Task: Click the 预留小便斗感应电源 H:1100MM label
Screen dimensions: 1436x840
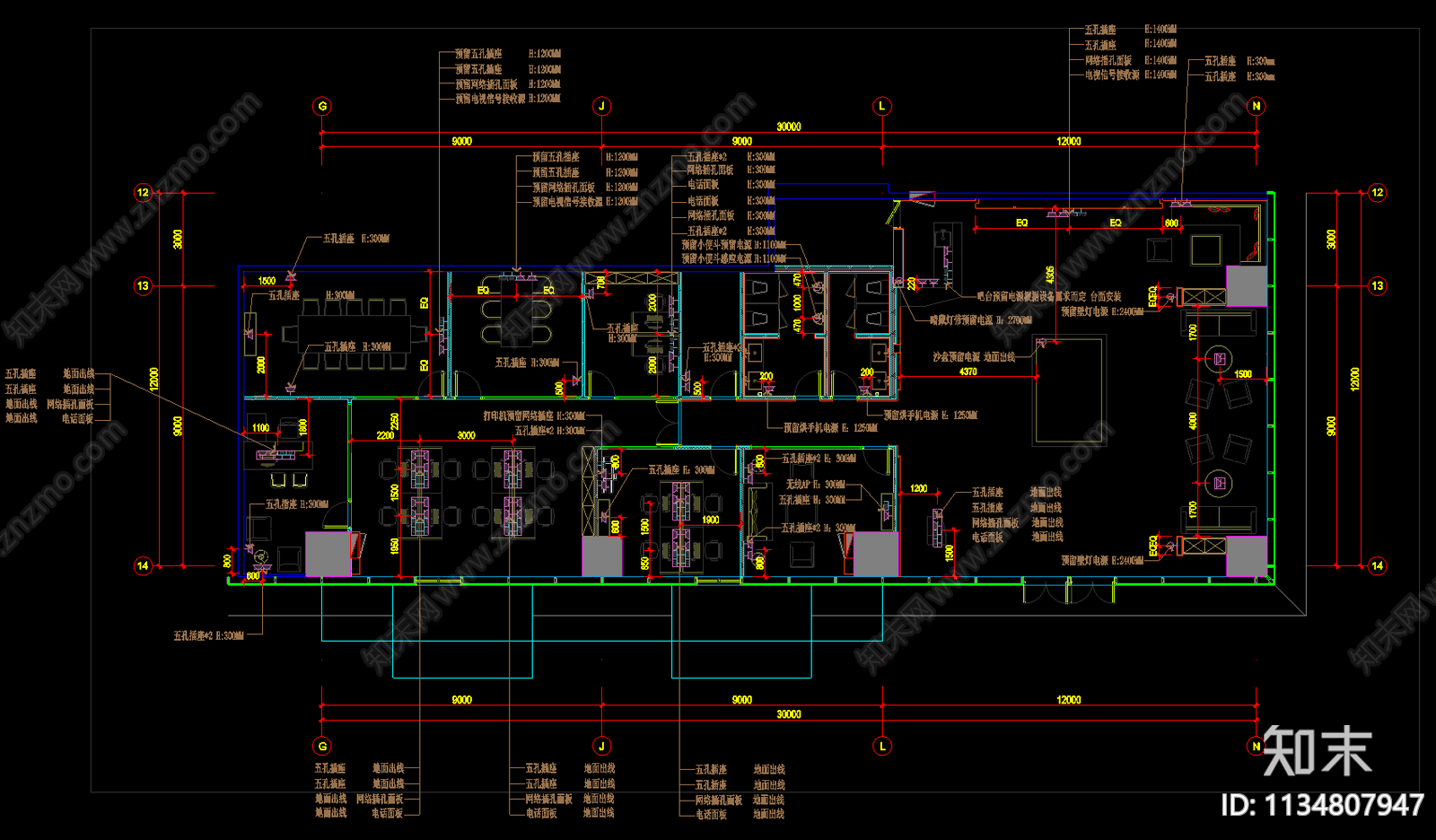Action: pyautogui.click(x=734, y=258)
